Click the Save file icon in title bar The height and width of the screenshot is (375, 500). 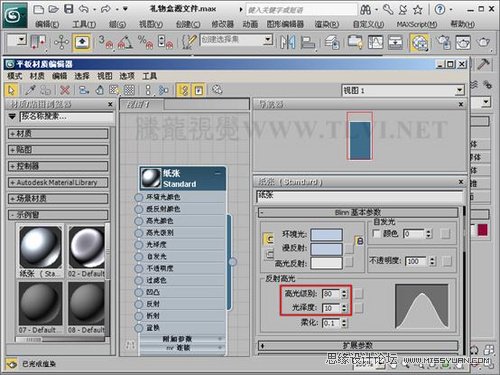(x=69, y=9)
